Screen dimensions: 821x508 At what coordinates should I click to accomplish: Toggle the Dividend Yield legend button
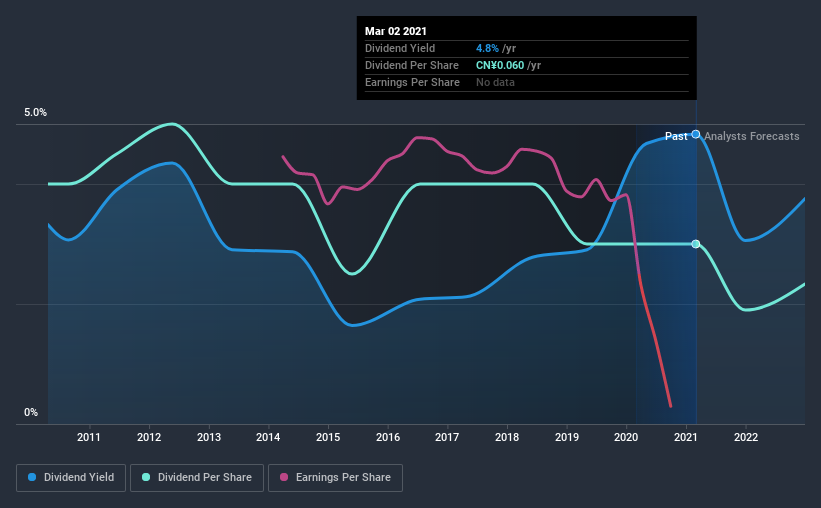coord(71,478)
